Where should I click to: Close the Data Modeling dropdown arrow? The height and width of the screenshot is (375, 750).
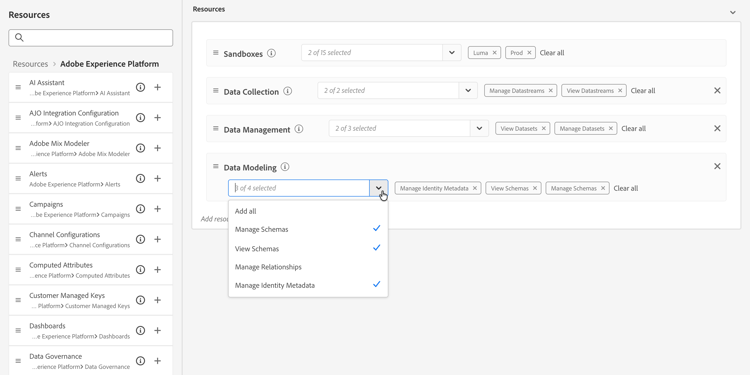pos(379,188)
